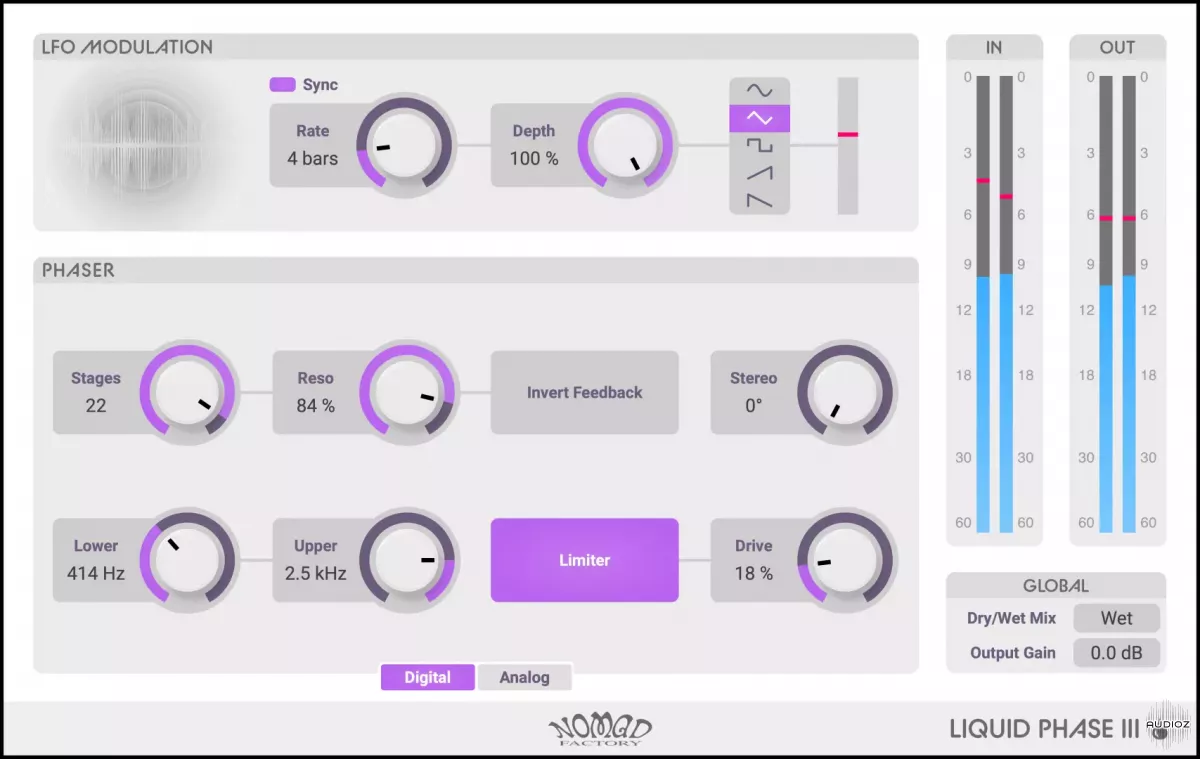This screenshot has height=759, width=1200.
Task: Toggle the Invert Feedback button
Action: pyautogui.click(x=584, y=393)
